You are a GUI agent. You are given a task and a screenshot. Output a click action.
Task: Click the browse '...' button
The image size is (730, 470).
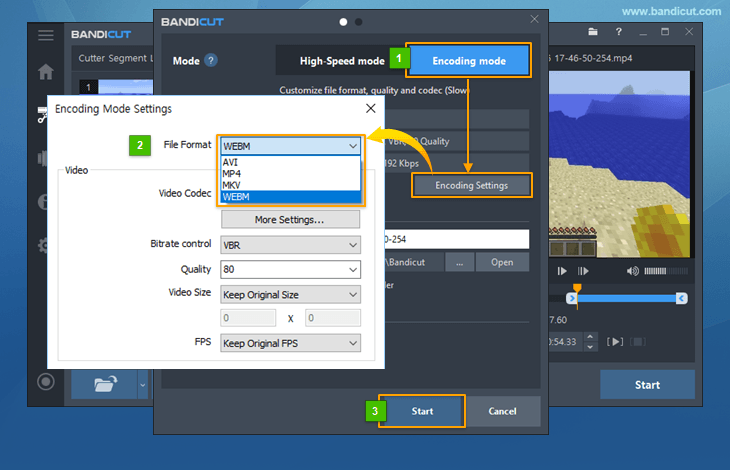(x=460, y=262)
